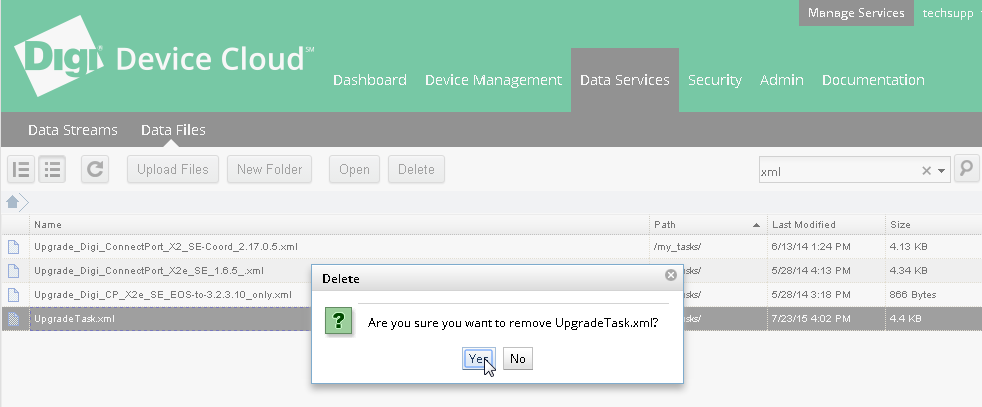Switch to the flat list view

pos(52,169)
